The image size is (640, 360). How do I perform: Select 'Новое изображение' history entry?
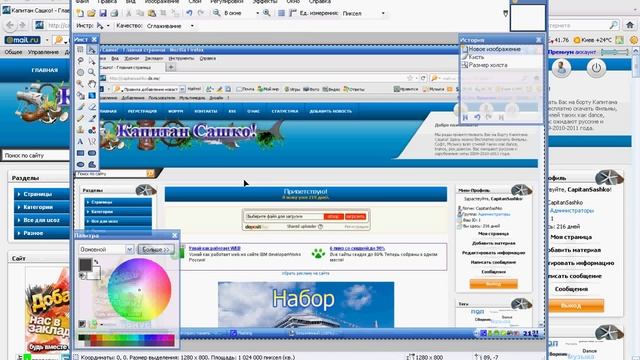click(x=502, y=49)
